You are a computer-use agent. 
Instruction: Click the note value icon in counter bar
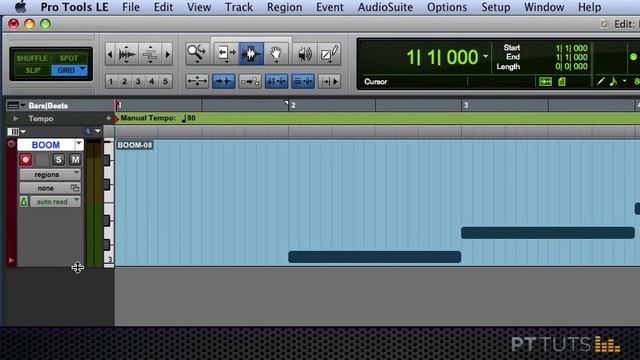point(613,82)
